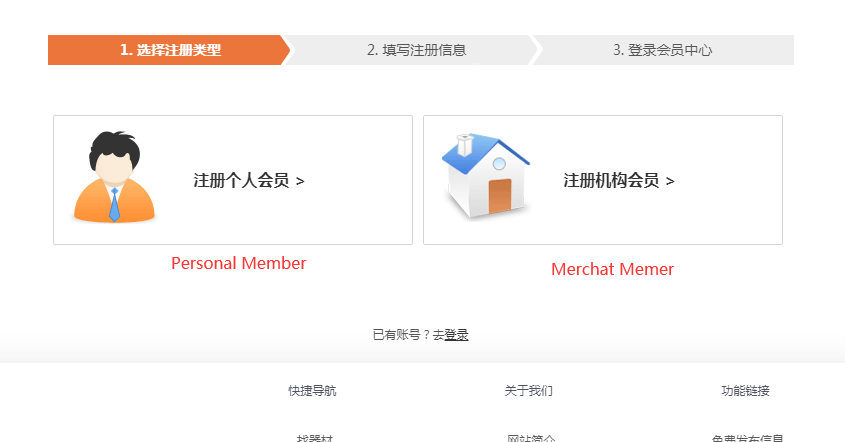The height and width of the screenshot is (442, 845).
Task: Click the arrow after 注册机构会员
Action: click(670, 181)
